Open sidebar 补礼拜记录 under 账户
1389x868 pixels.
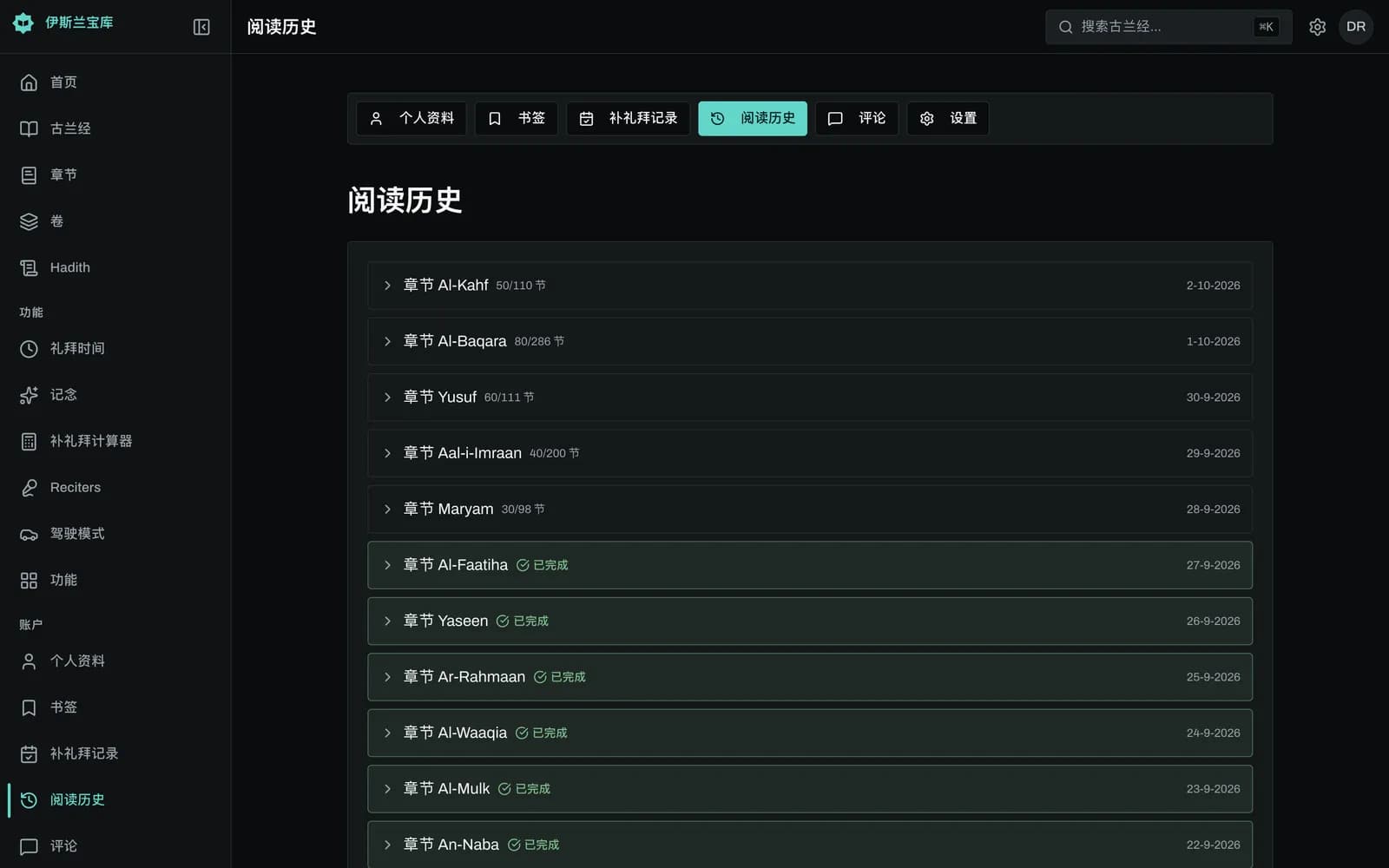point(115,753)
